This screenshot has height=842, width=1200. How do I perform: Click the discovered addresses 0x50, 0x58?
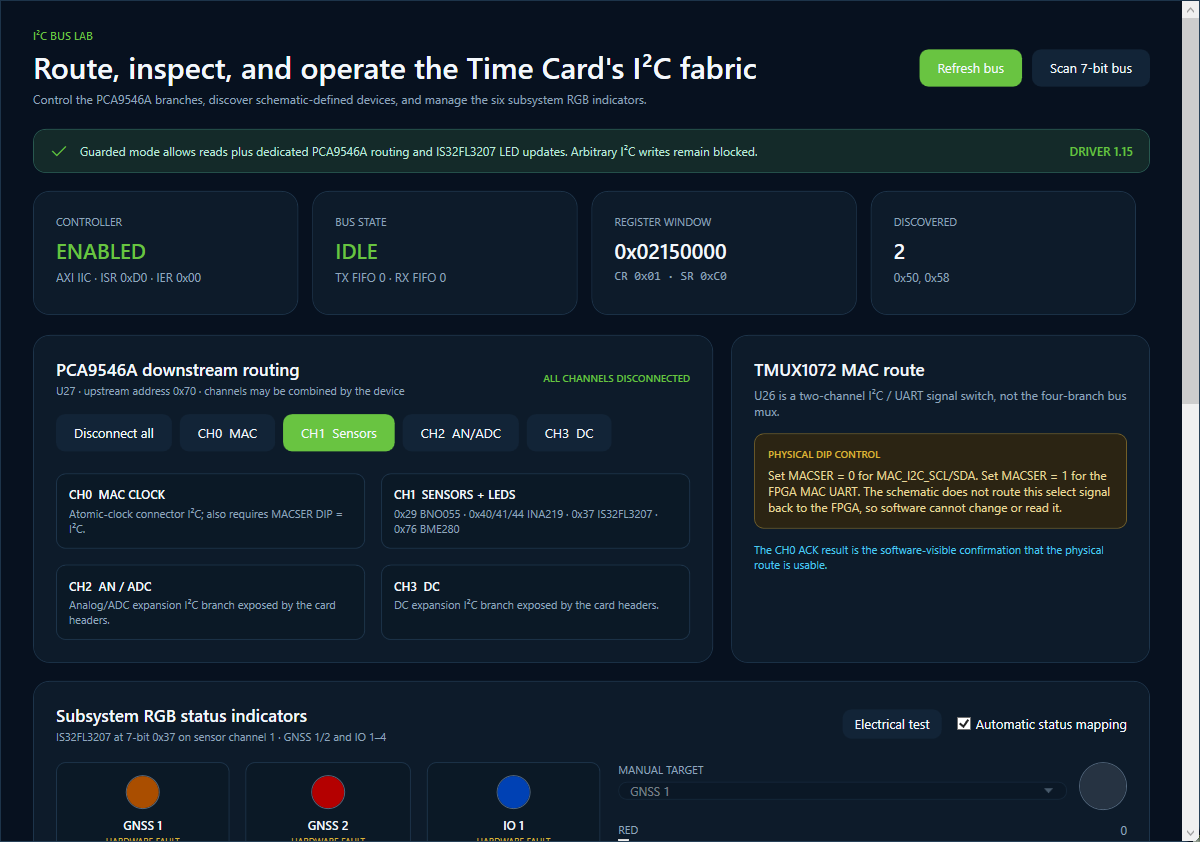pyautogui.click(x=922, y=278)
